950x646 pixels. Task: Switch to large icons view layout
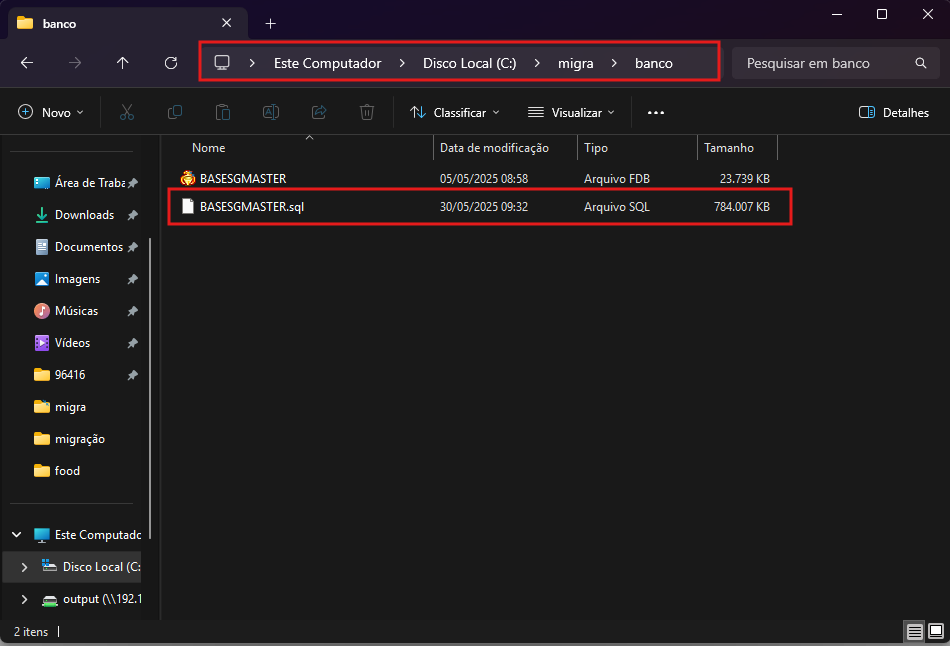(x=935, y=632)
